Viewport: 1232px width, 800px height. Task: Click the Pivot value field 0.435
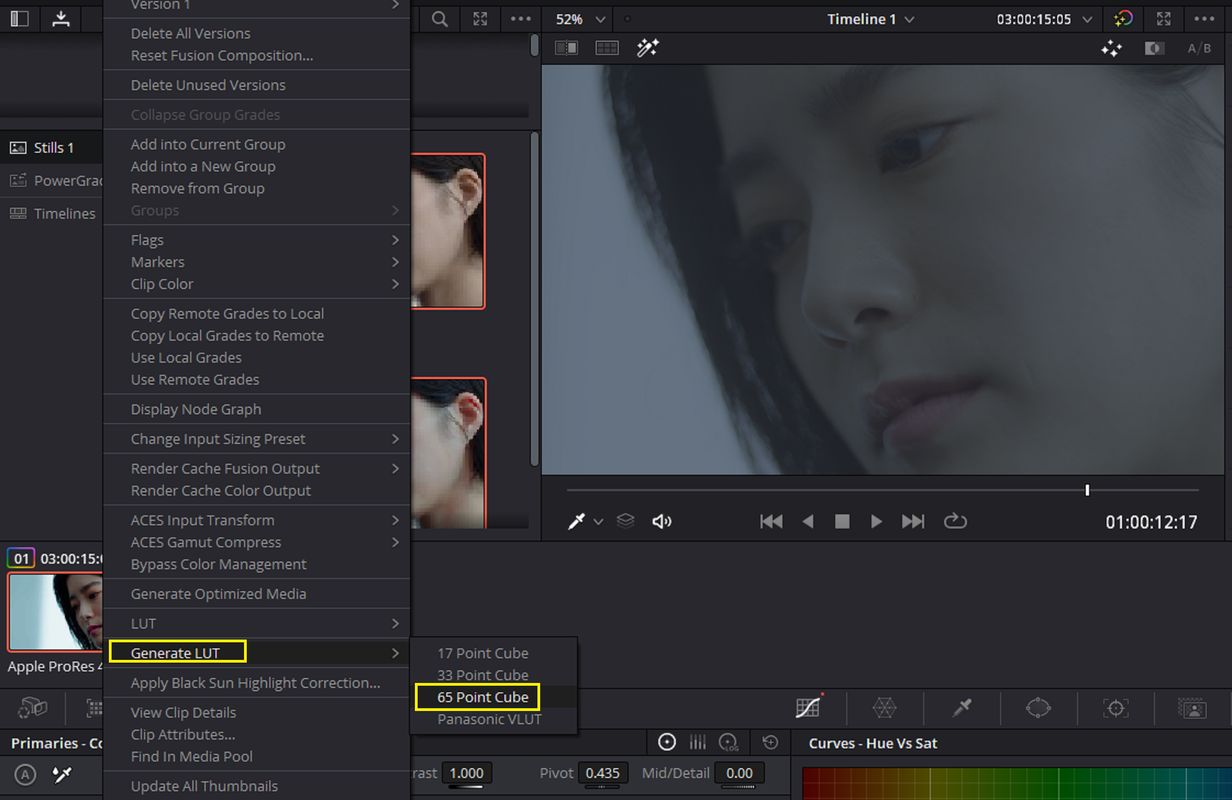(602, 773)
